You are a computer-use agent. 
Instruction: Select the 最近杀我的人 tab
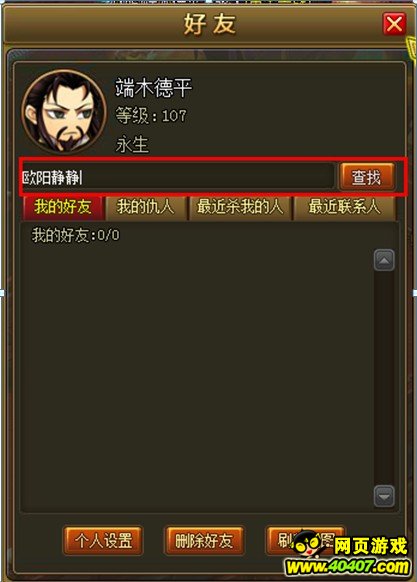tap(241, 207)
